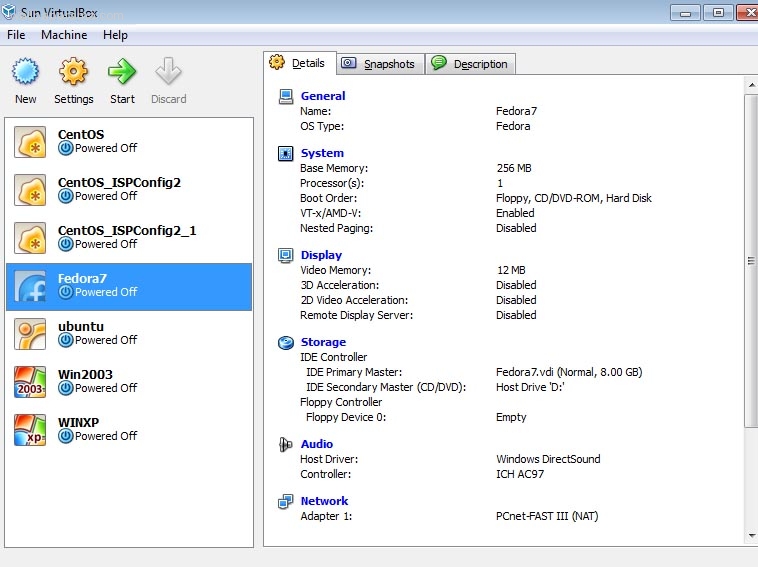Open the System settings link
The height and width of the screenshot is (567, 758).
click(x=322, y=153)
